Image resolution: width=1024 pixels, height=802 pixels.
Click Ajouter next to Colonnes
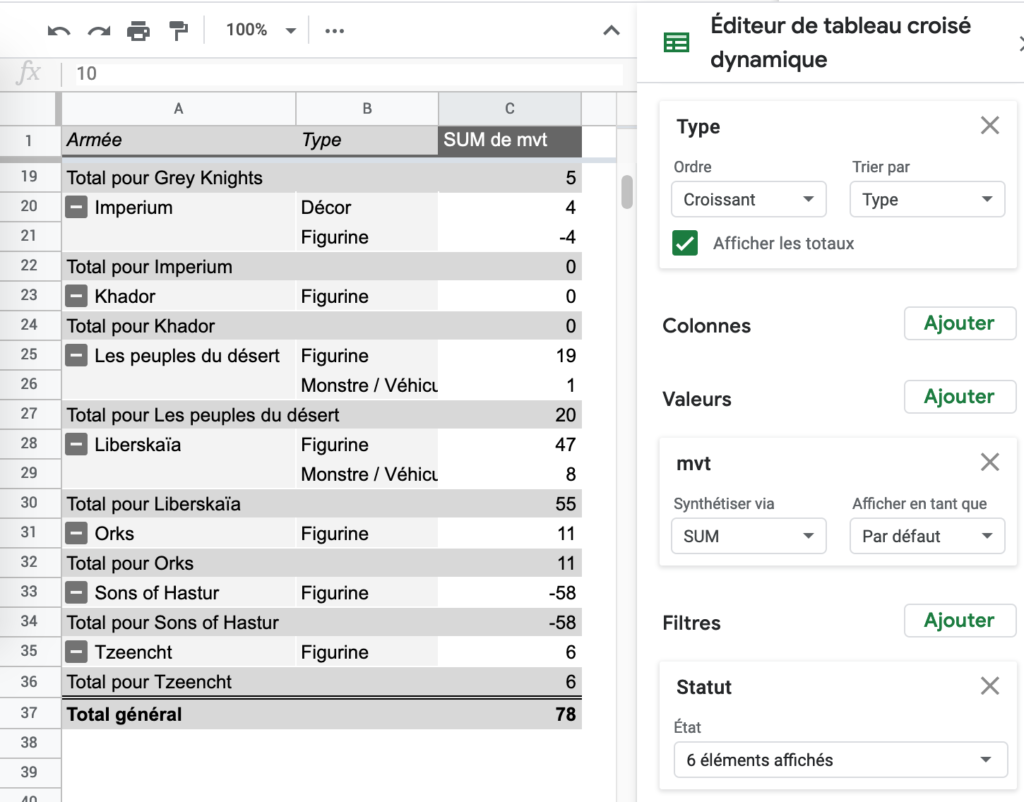pos(959,323)
